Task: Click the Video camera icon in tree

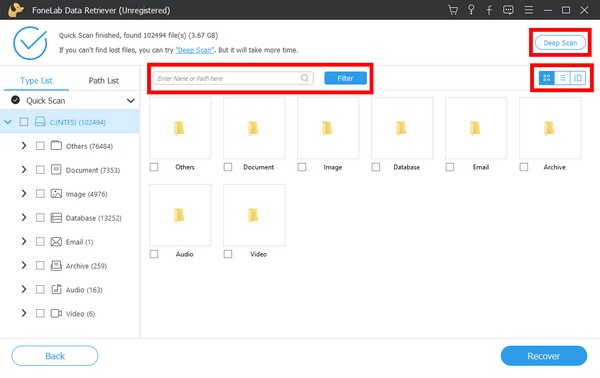Action: click(x=56, y=313)
